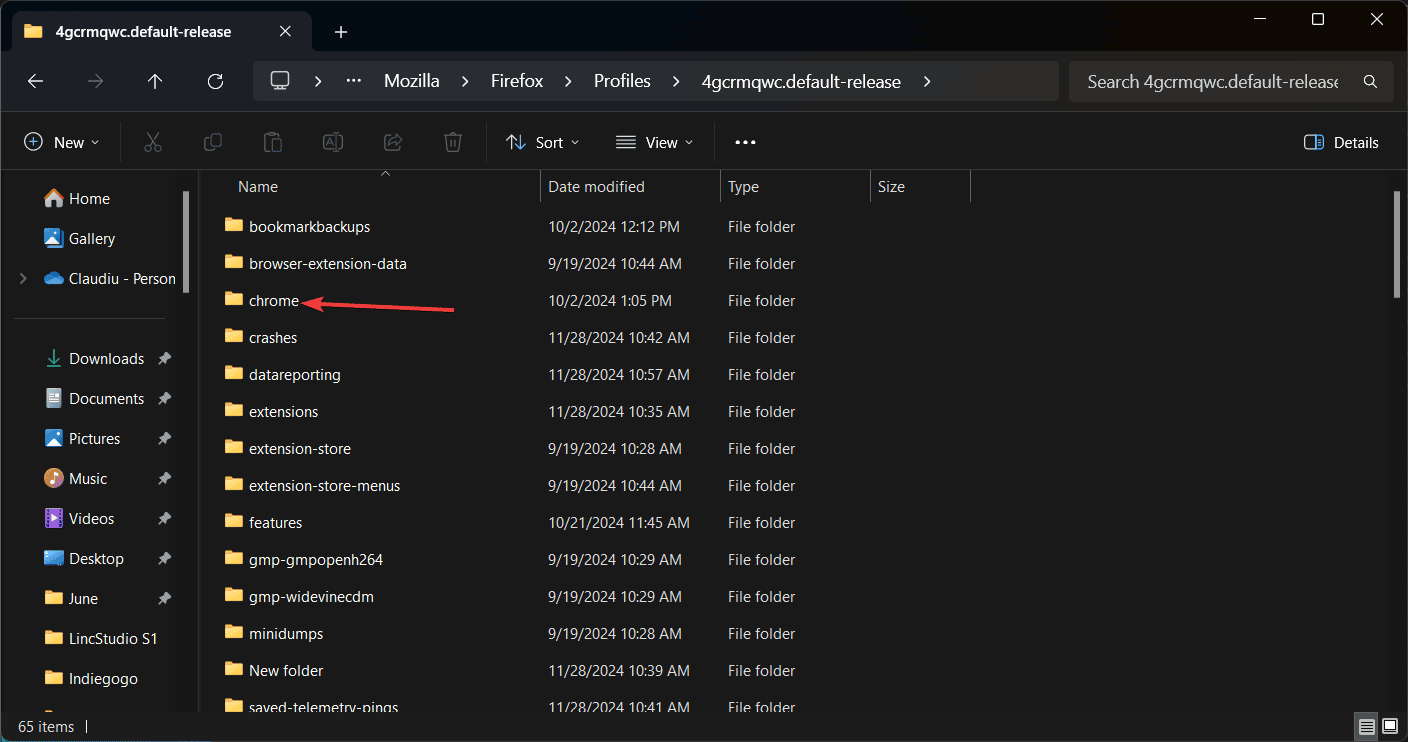The width and height of the screenshot is (1408, 742).
Task: Click the Share icon in toolbar
Action: click(x=393, y=143)
